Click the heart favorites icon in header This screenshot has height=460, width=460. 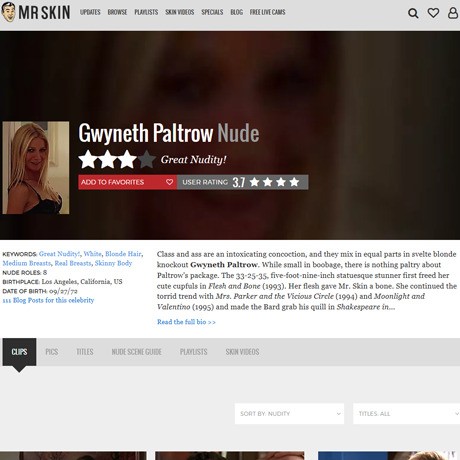pos(433,13)
